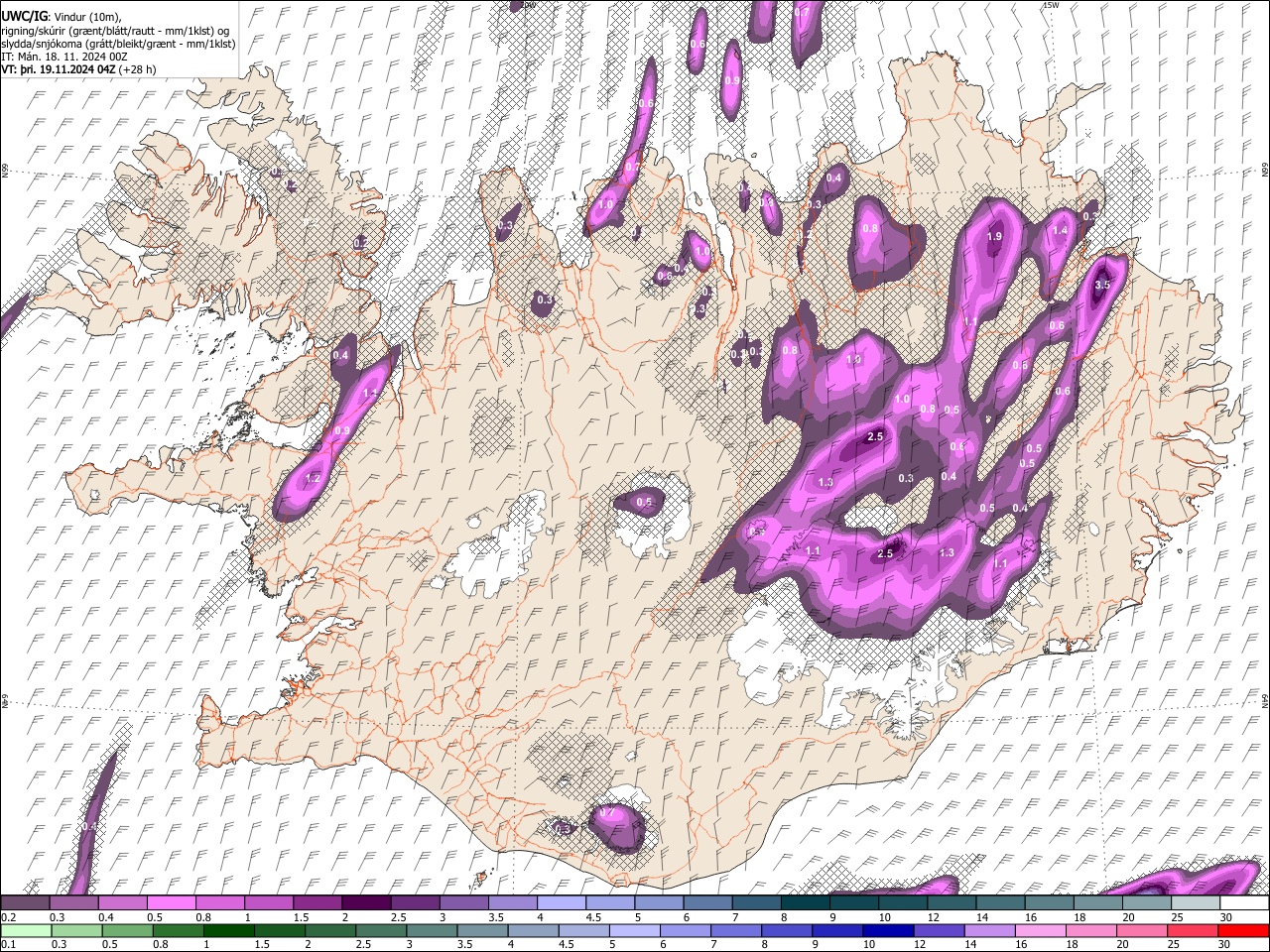Click snow-scale swatch between 3.5 and 4
The height and width of the screenshot is (952, 1270).
(x=512, y=903)
